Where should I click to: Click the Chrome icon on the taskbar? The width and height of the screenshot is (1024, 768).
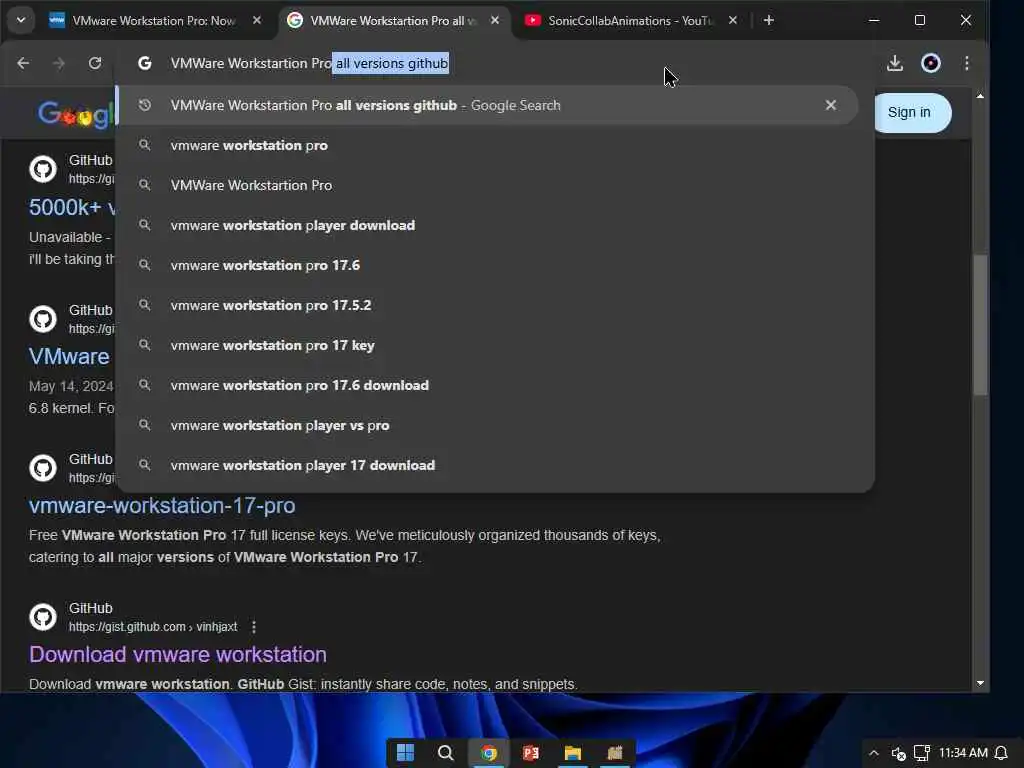point(488,753)
